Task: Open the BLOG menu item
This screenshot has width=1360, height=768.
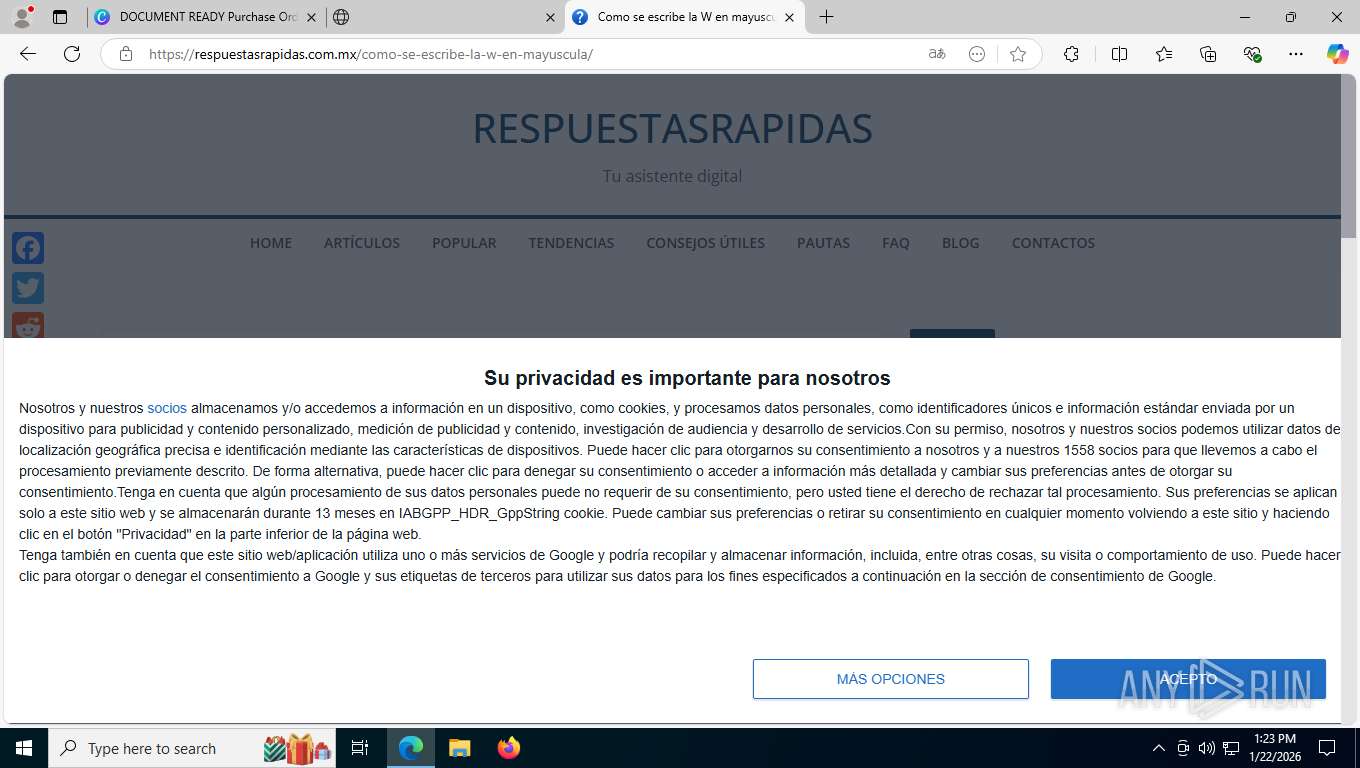Action: click(961, 243)
